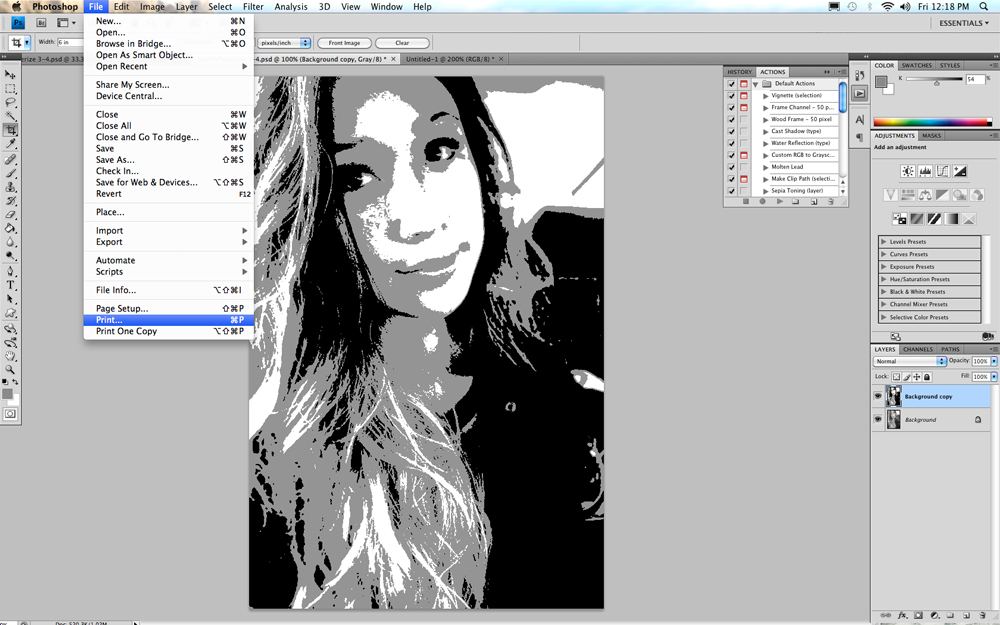
Task: Expand the Curves Presets list
Action: tap(883, 254)
